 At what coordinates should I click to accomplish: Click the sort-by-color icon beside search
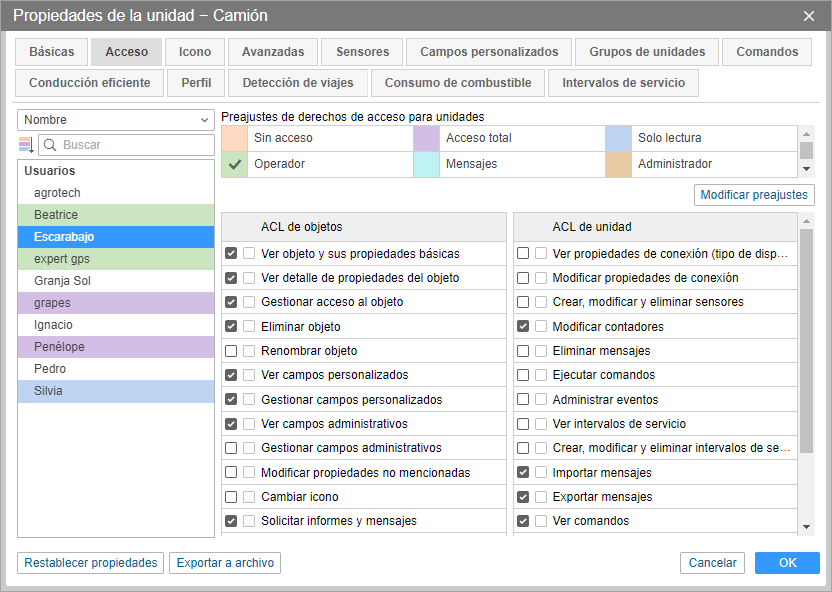pos(26,145)
